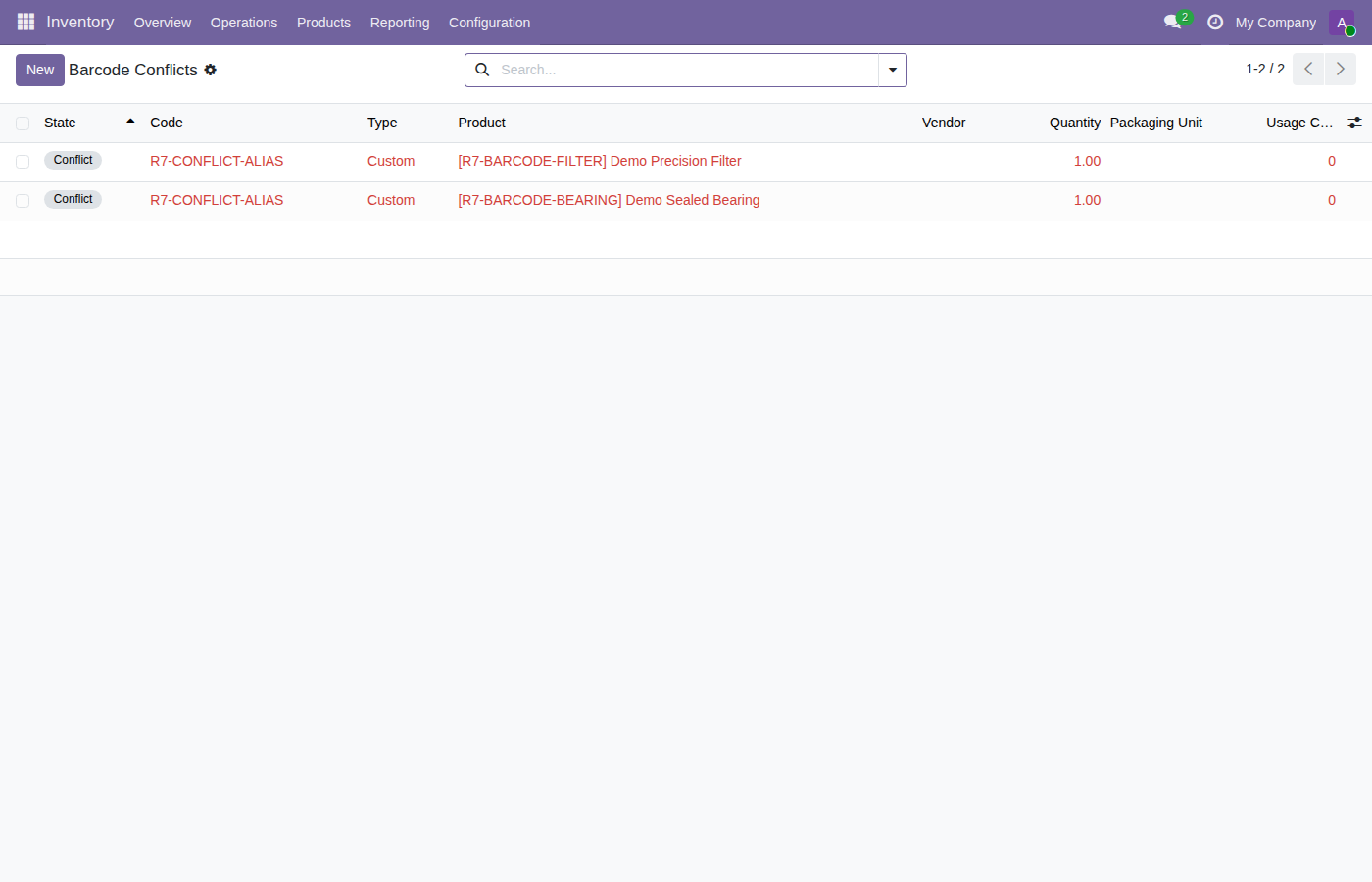Image resolution: width=1372 pixels, height=882 pixels.
Task: Open the Products menu
Action: (323, 23)
